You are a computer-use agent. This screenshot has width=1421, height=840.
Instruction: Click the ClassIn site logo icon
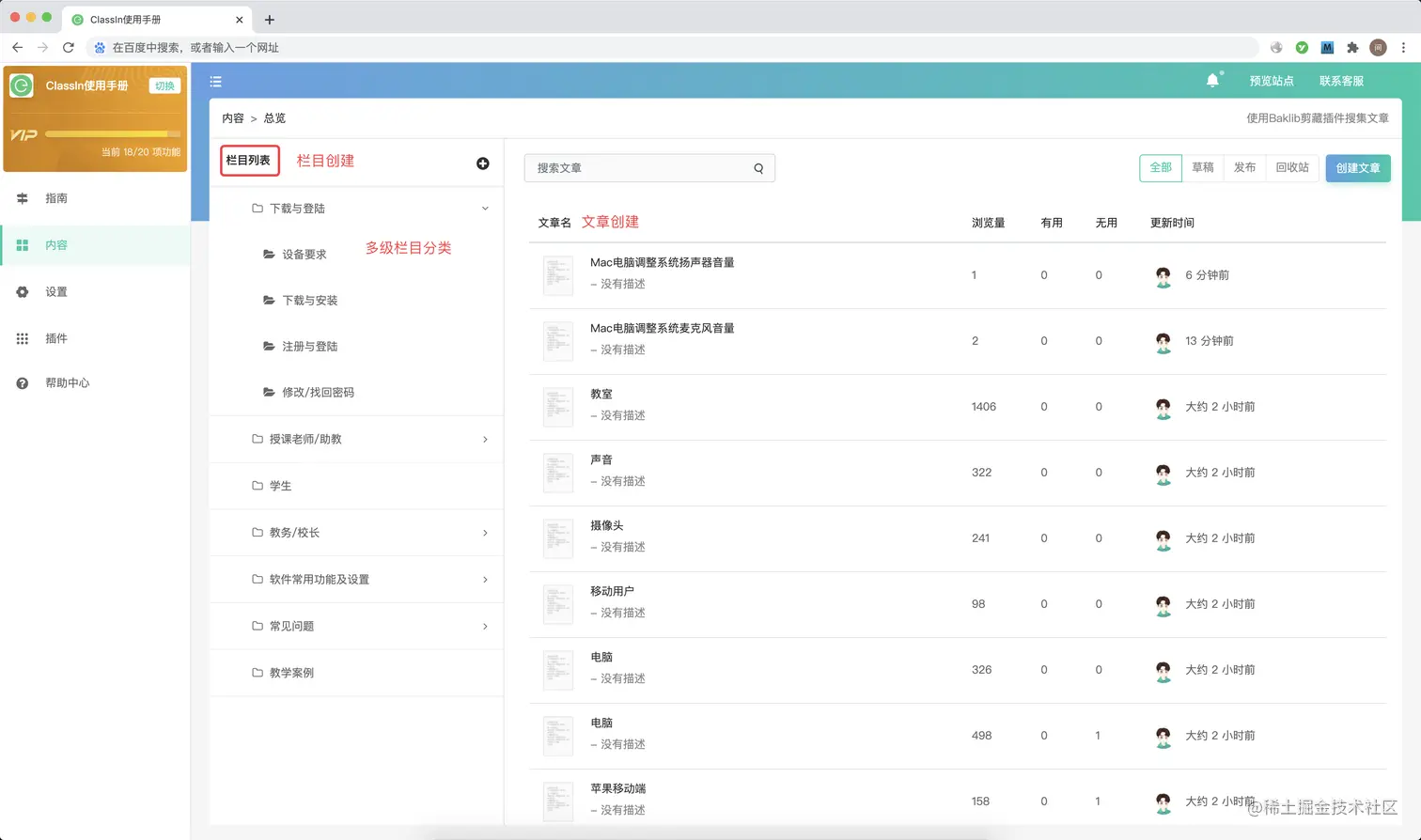22,86
